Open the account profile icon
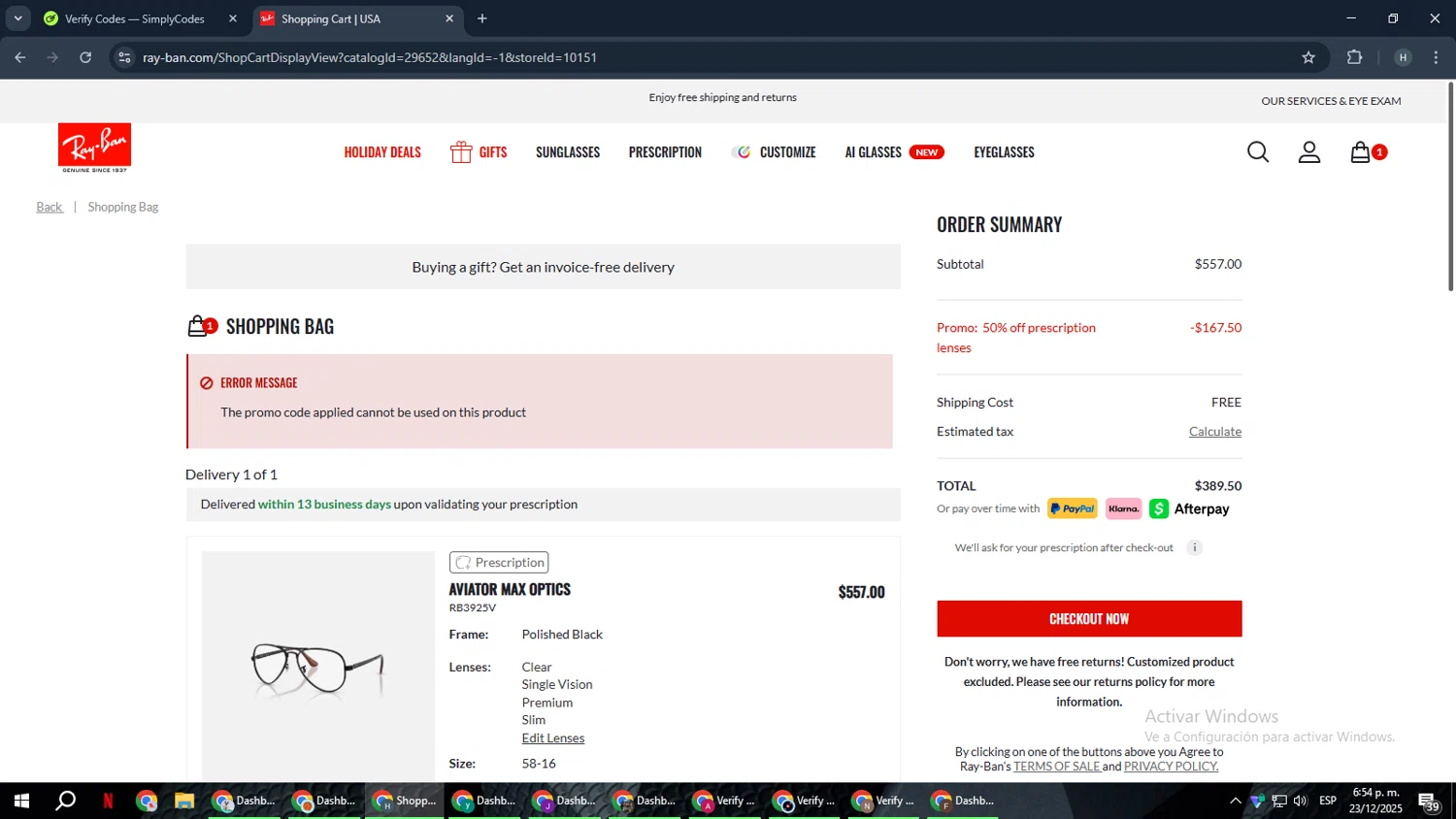 click(x=1309, y=152)
